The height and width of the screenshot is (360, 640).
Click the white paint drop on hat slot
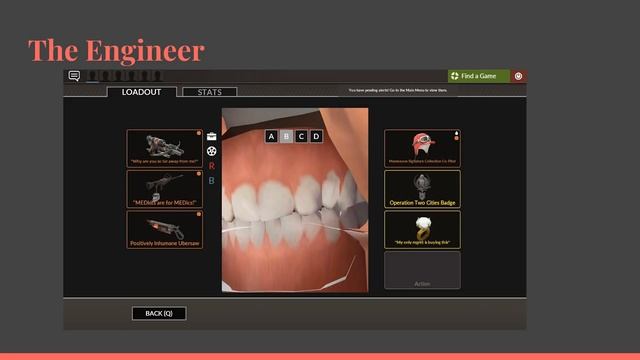pyautogui.click(x=456, y=133)
